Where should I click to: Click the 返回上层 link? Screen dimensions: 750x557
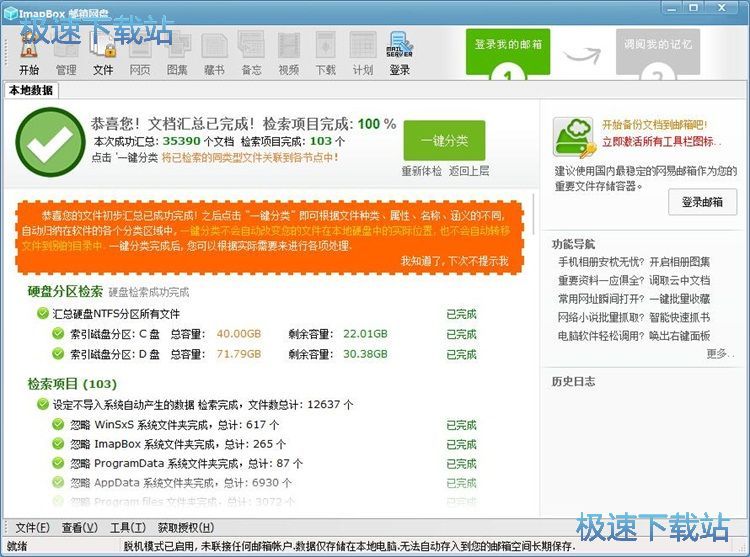click(x=469, y=171)
